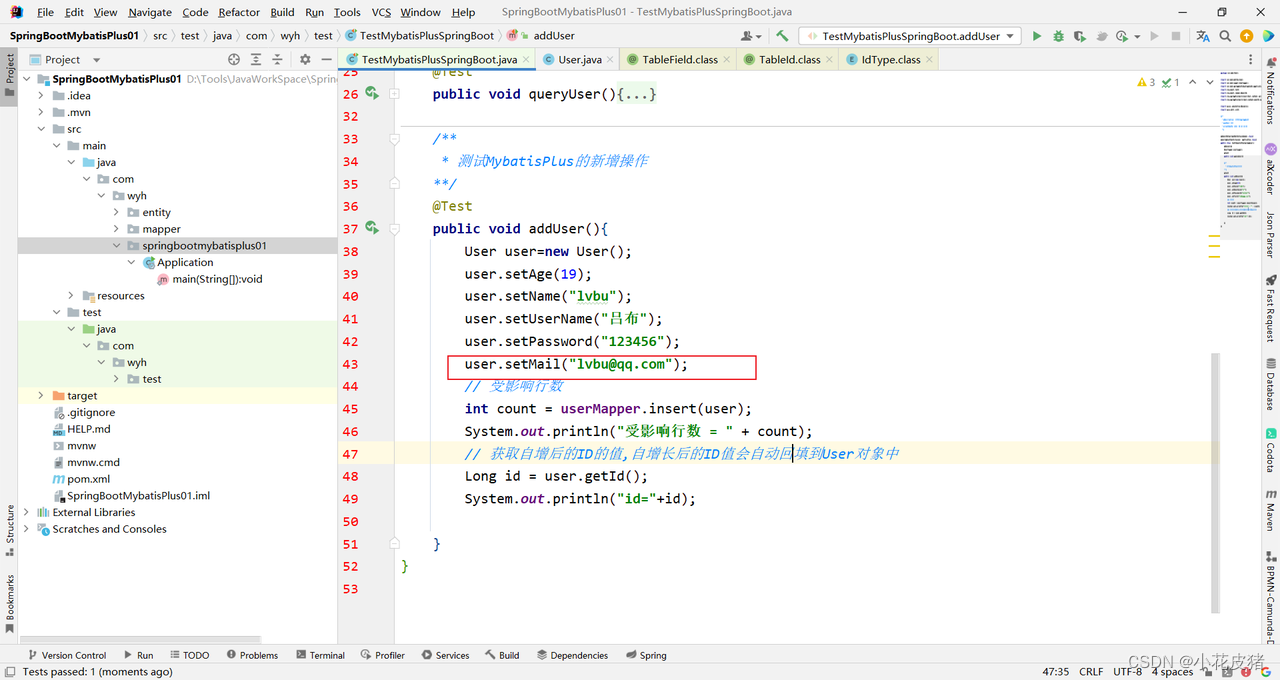Switch to the IdType.class tab

pyautogui.click(x=890, y=60)
